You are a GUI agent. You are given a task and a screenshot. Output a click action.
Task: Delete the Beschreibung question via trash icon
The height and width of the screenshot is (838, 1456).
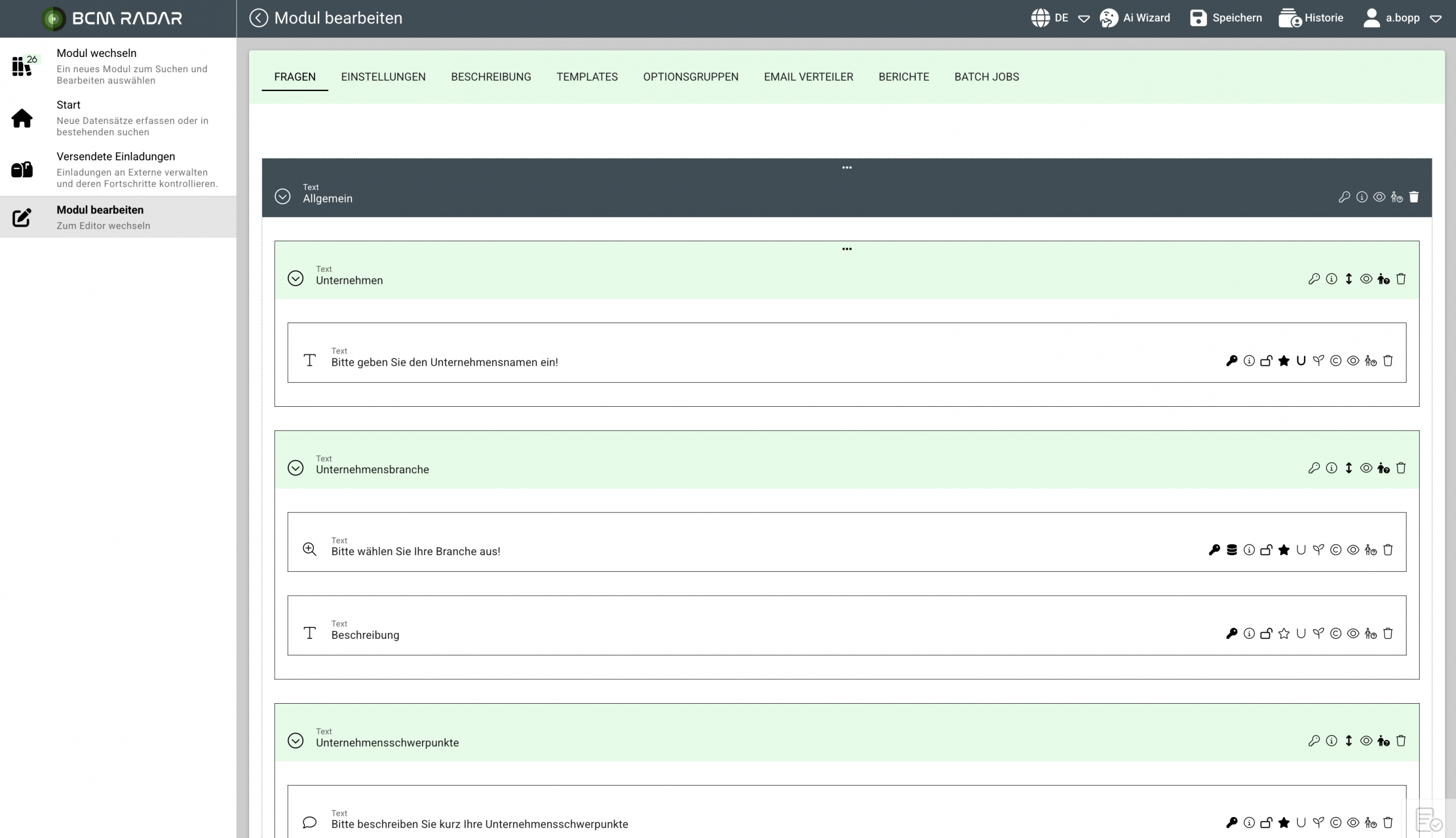[1388, 634]
